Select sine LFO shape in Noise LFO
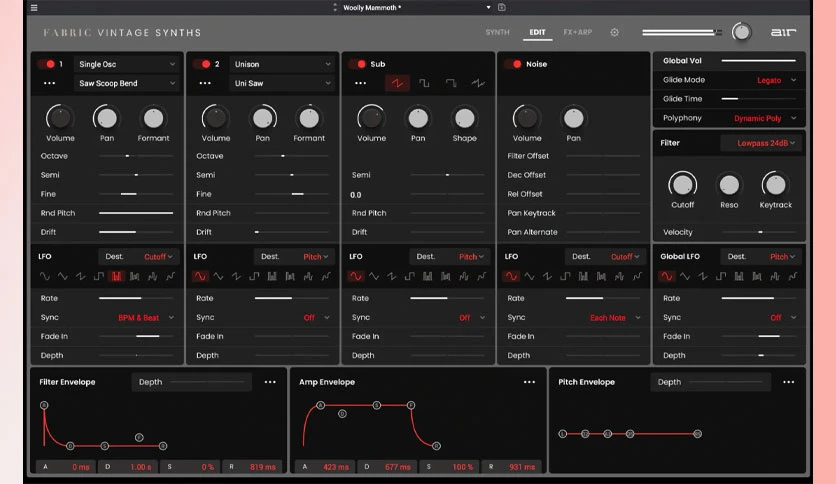This screenshot has width=836, height=484. coord(511,276)
